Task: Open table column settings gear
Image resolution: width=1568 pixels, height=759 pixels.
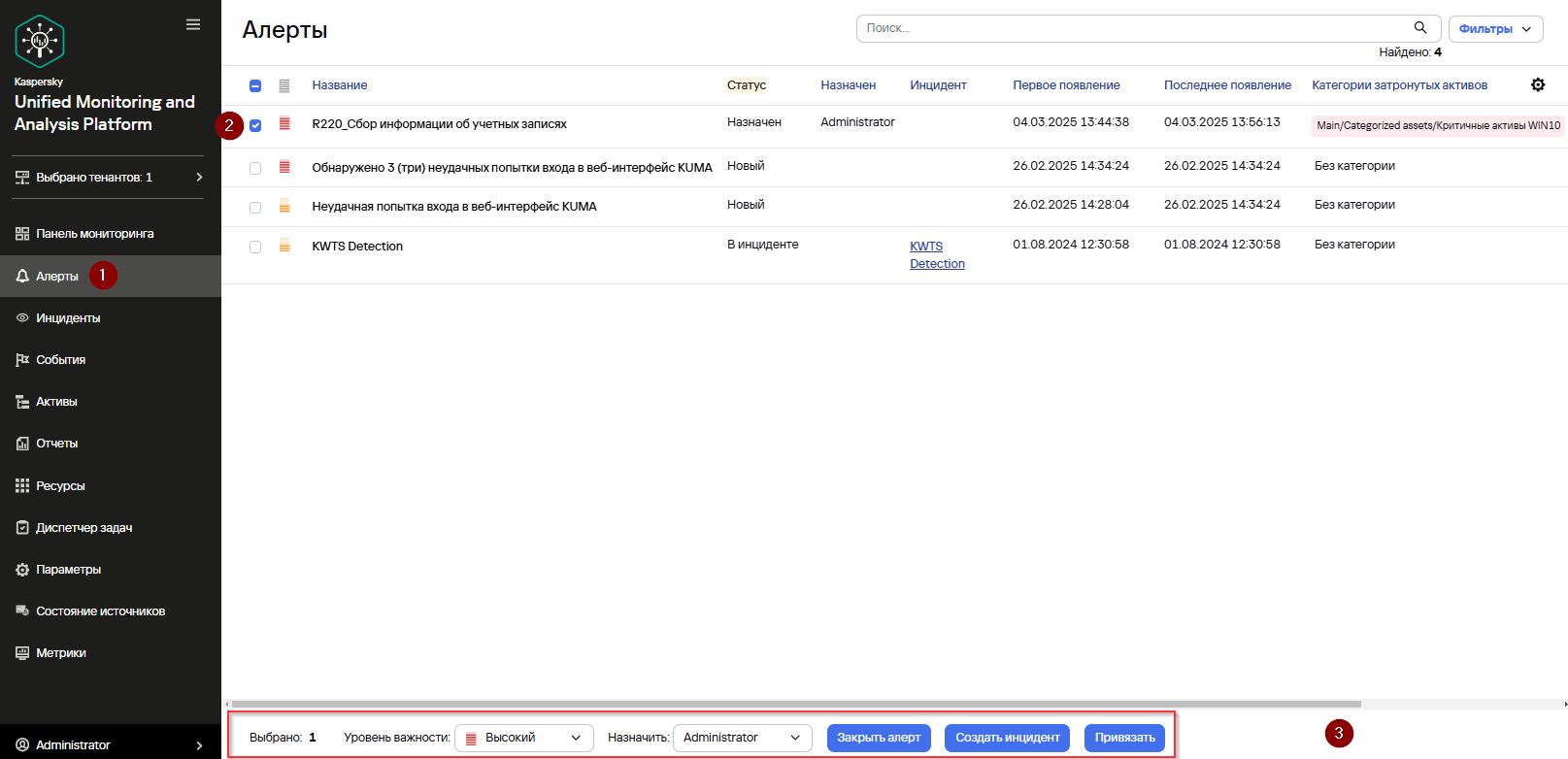Action: [x=1538, y=85]
